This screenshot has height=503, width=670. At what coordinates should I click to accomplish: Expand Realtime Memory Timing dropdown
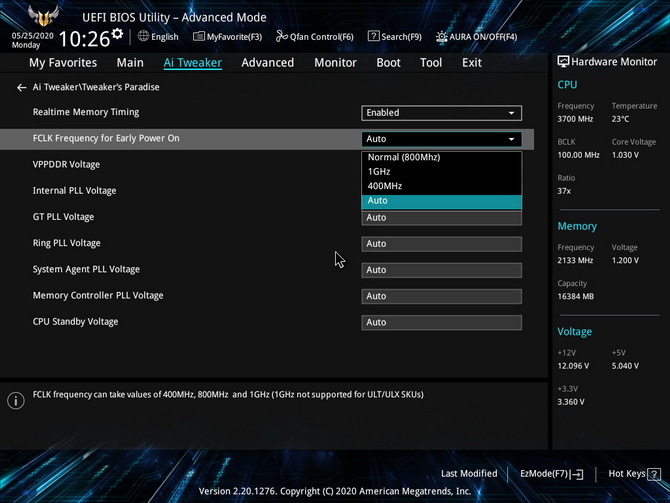[441, 113]
